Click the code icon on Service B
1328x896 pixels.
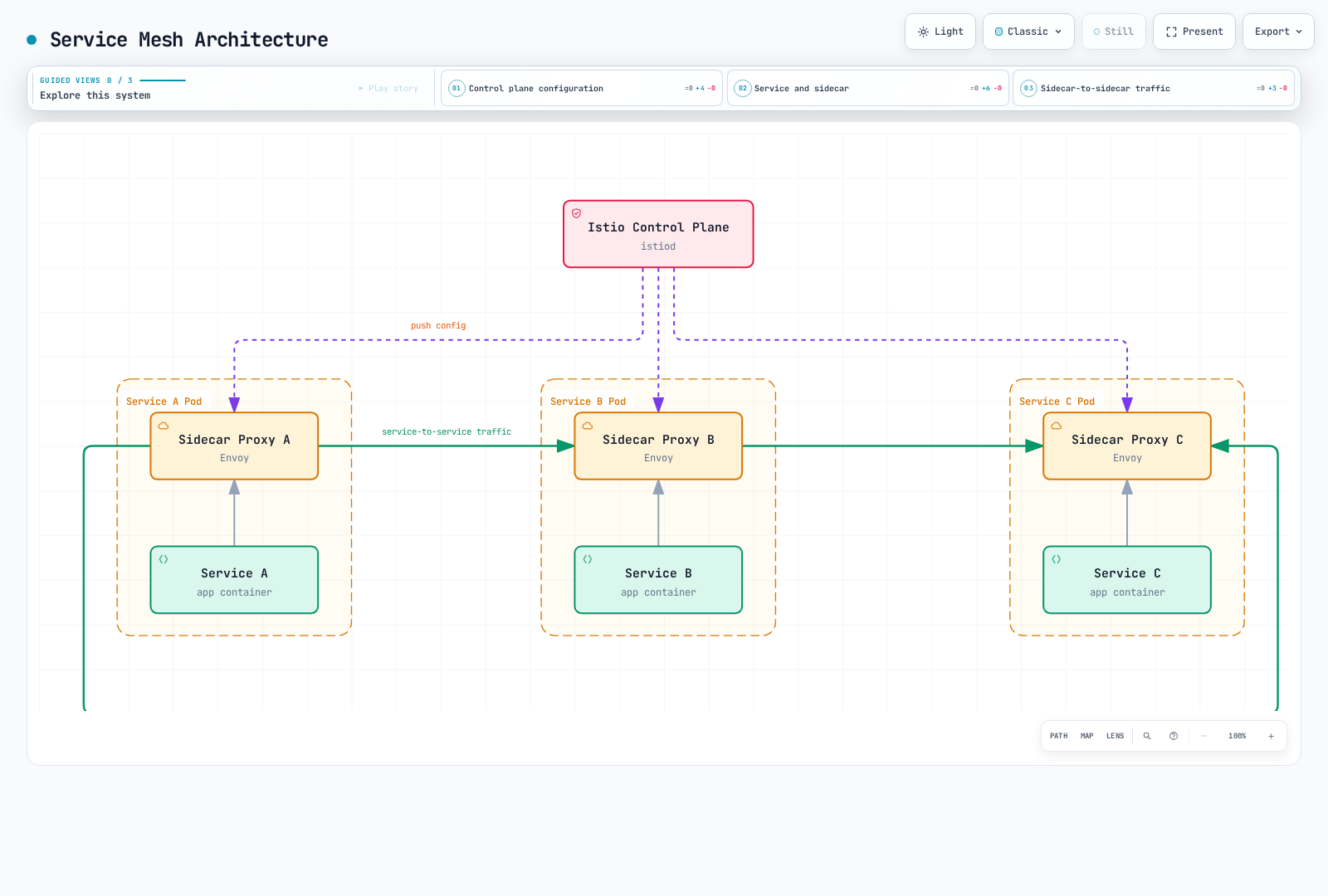588,559
